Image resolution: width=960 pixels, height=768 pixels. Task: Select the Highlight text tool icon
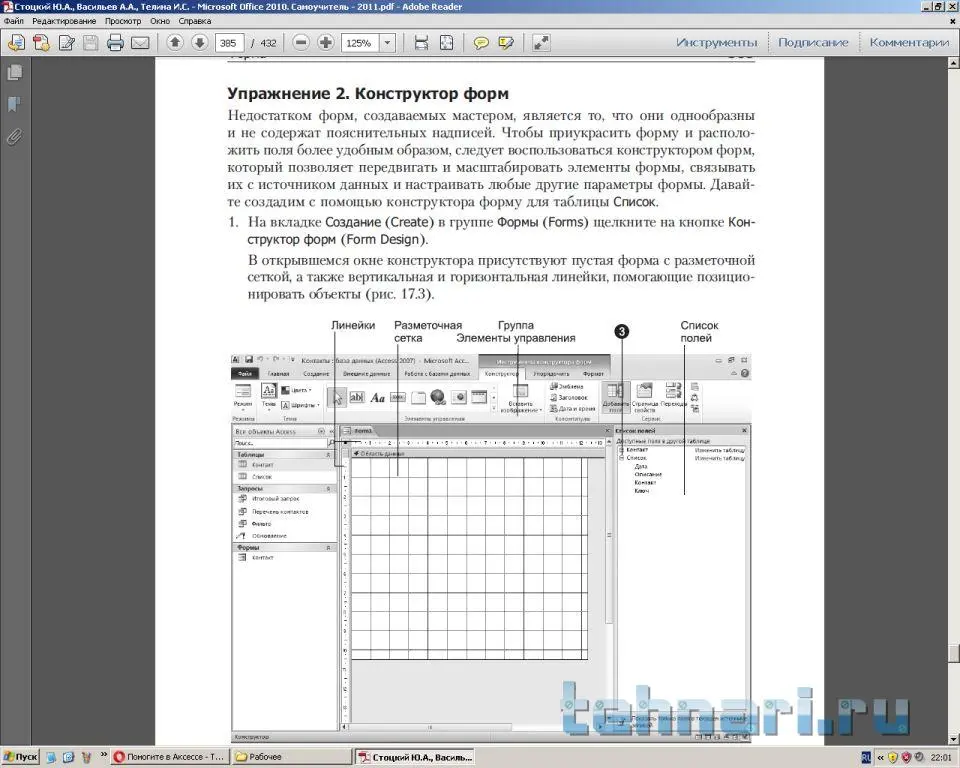506,43
